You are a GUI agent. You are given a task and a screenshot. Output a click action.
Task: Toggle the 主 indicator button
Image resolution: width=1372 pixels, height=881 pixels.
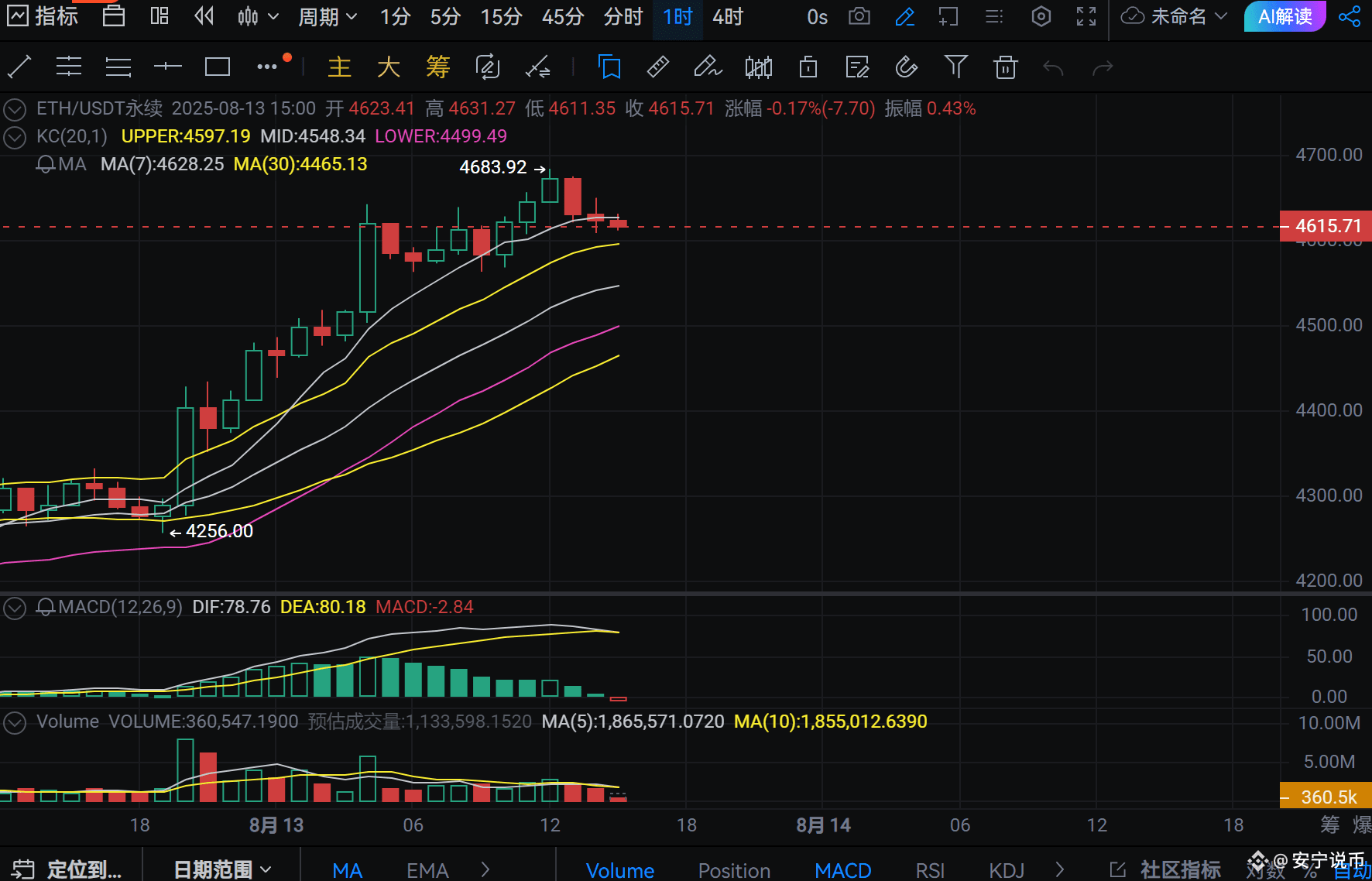coord(339,67)
